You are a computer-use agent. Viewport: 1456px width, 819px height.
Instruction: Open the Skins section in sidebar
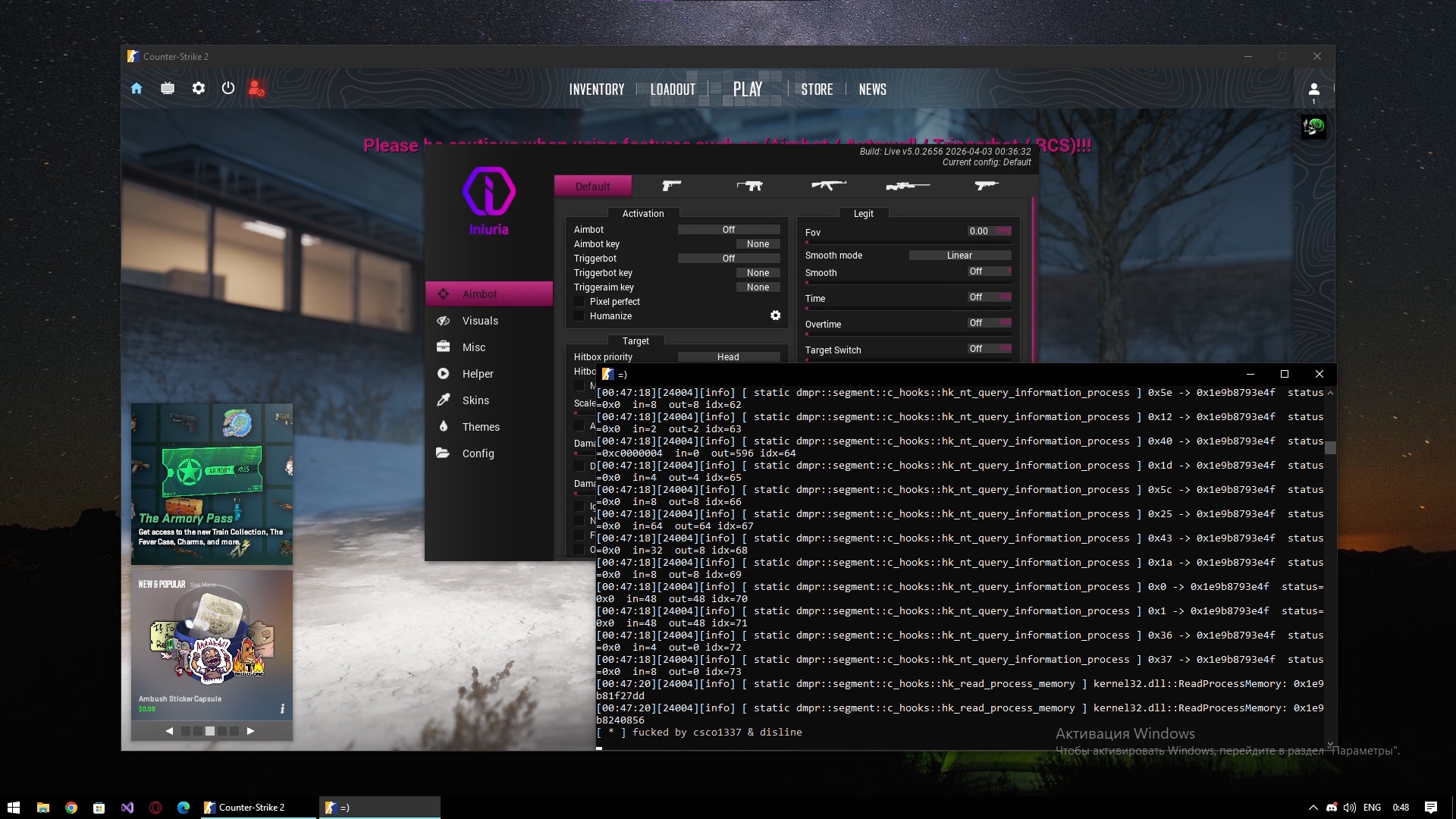475,400
